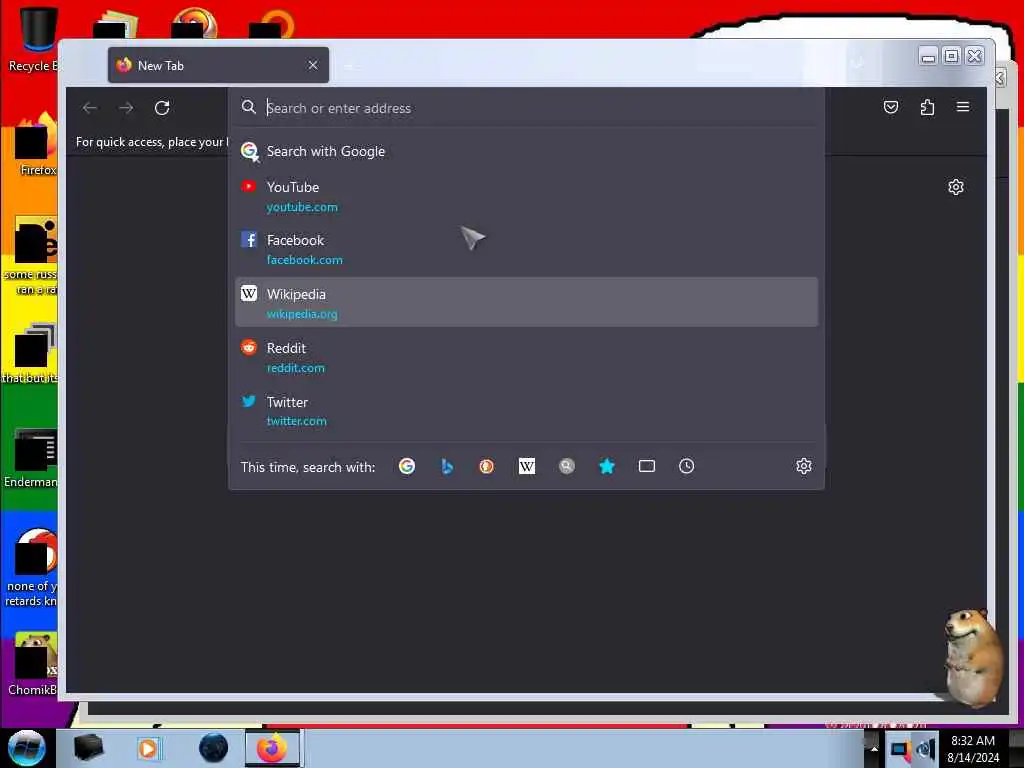This screenshot has height=768, width=1024.
Task: Open the clock showing 8:32 AM
Action: point(973,748)
